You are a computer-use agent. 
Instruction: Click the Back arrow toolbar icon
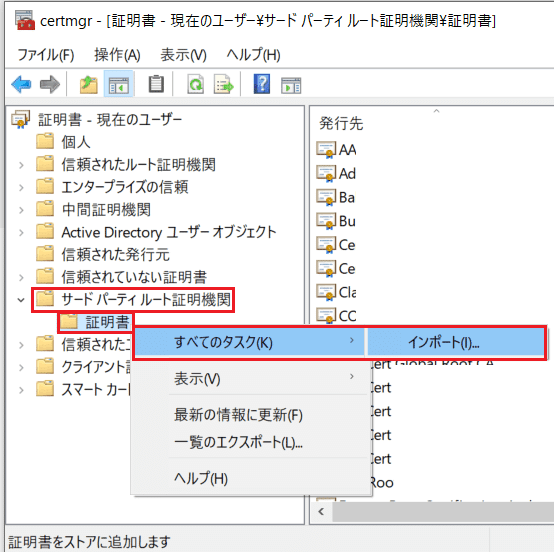[x=21, y=84]
